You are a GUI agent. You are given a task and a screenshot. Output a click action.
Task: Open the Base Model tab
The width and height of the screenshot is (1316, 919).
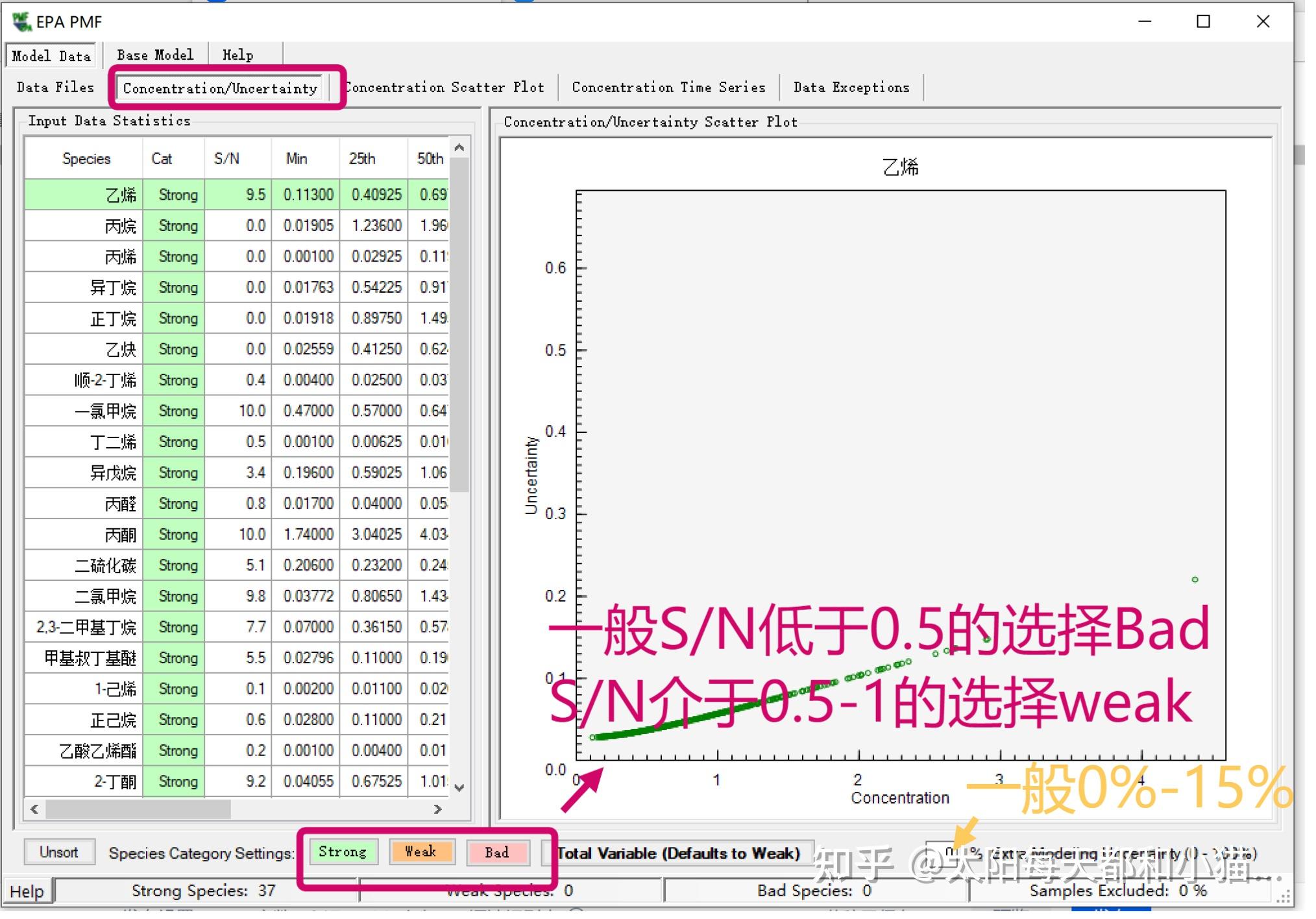(x=155, y=55)
